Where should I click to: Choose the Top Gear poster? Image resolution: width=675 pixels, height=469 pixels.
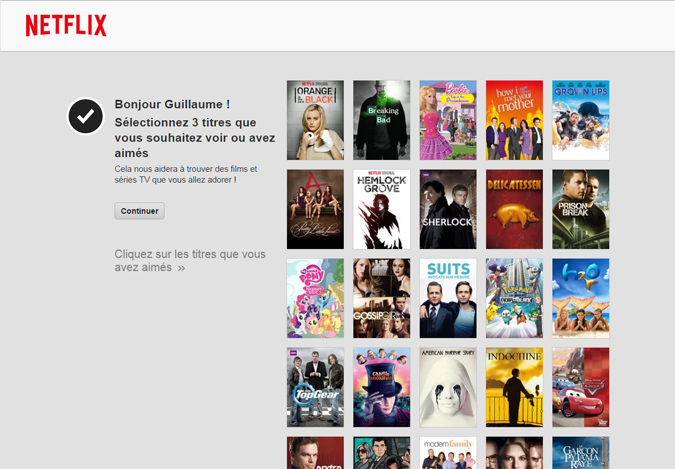(x=315, y=387)
